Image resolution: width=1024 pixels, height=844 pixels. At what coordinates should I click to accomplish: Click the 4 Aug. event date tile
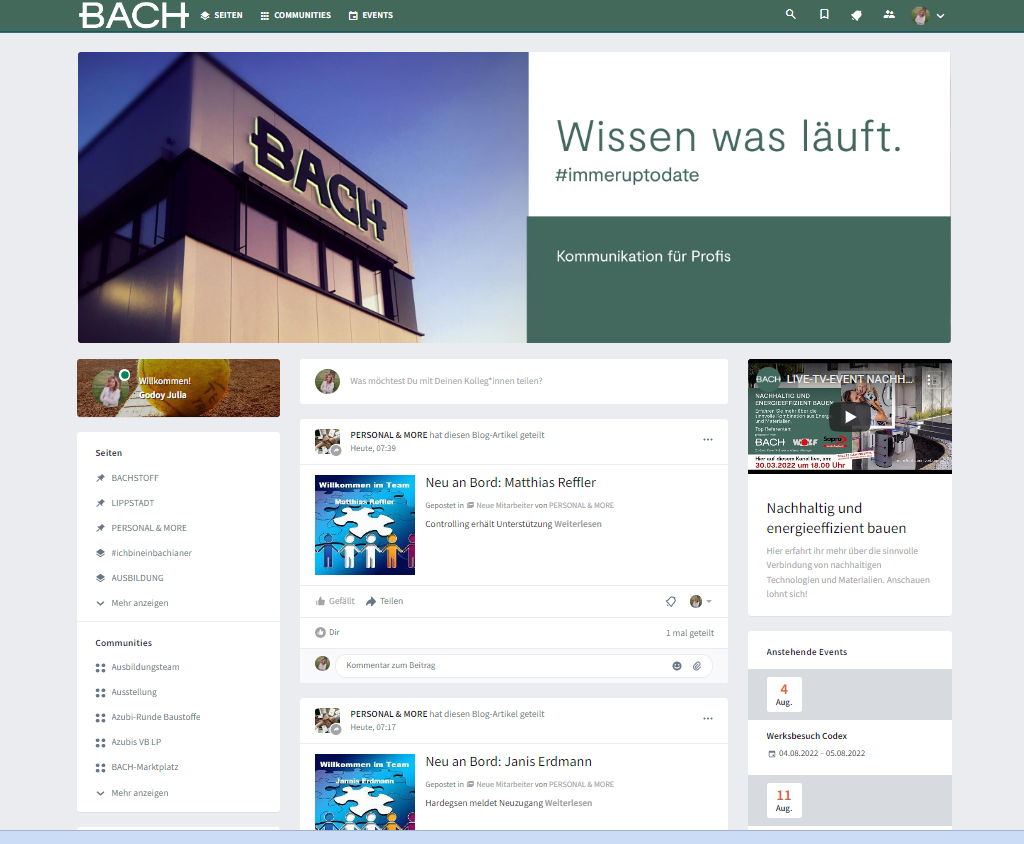[x=784, y=694]
